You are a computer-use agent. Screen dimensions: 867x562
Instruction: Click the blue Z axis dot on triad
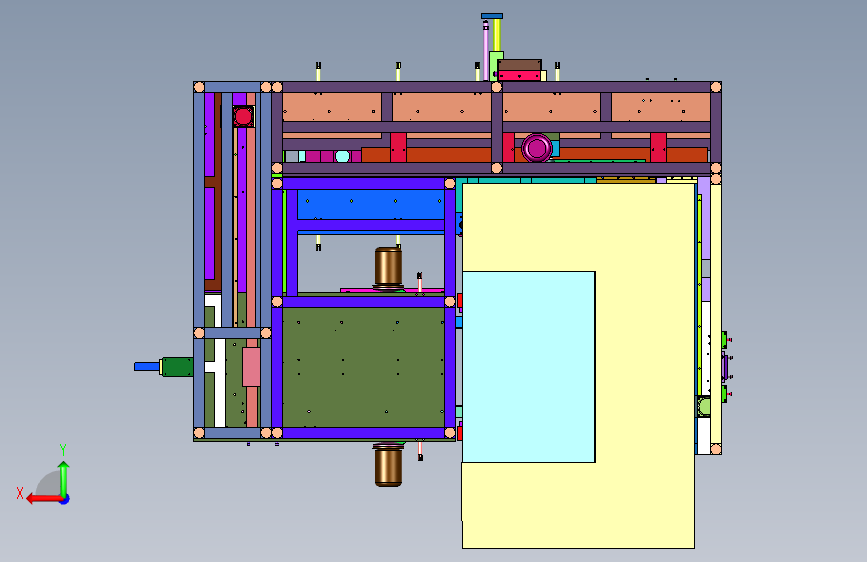click(65, 500)
